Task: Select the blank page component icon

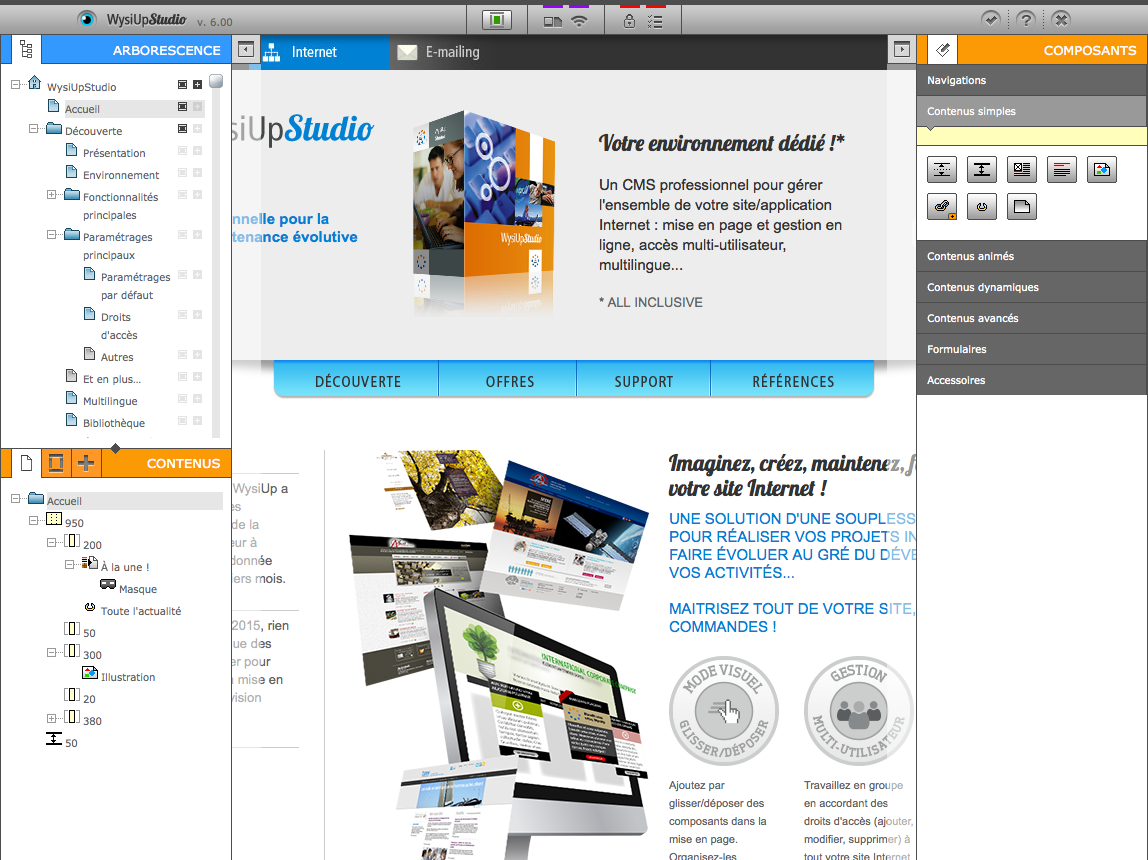Action: (x=1021, y=207)
